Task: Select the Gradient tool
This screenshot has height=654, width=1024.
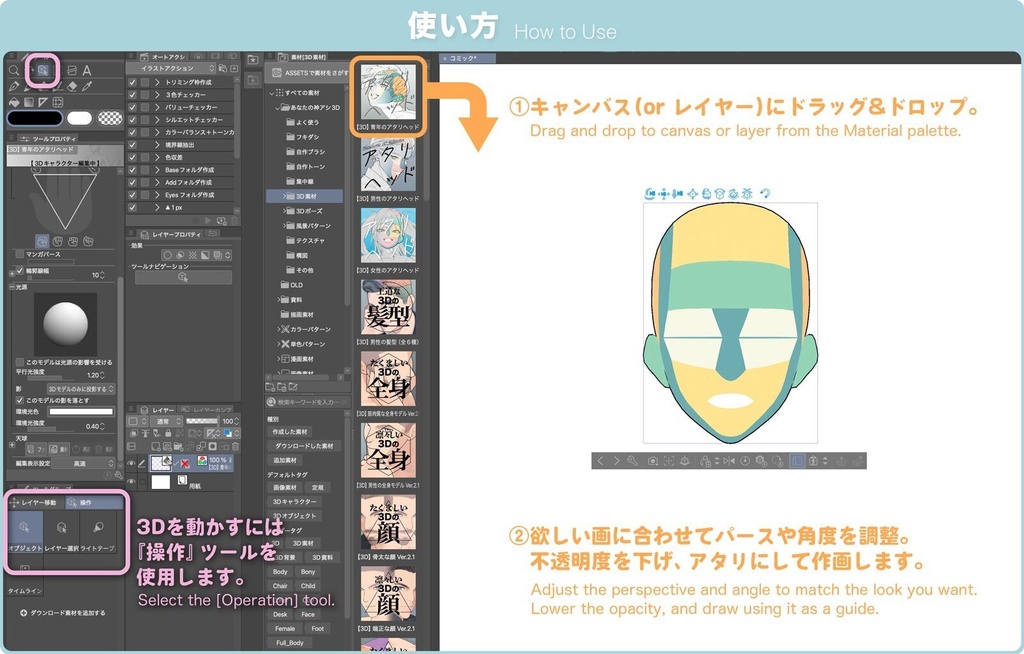Action: (29, 102)
